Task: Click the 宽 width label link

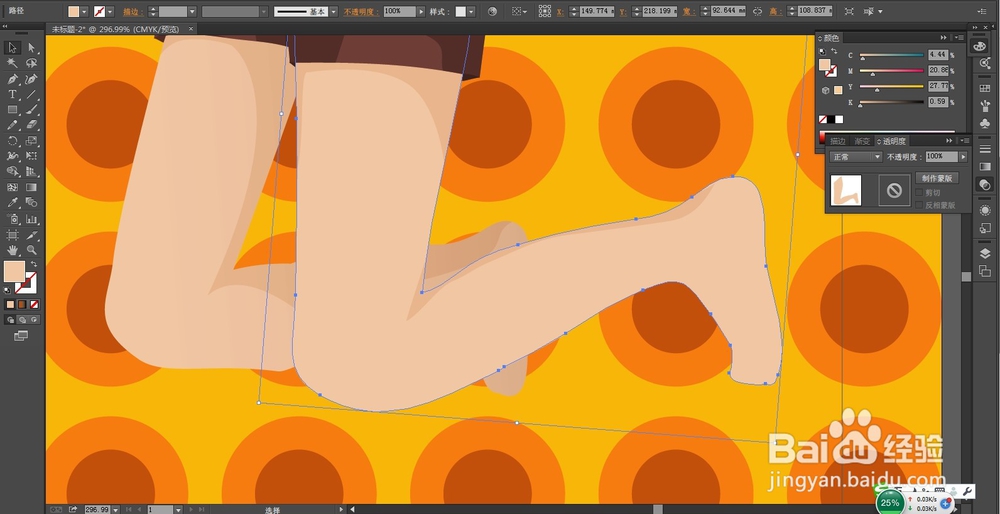Action: (690, 11)
